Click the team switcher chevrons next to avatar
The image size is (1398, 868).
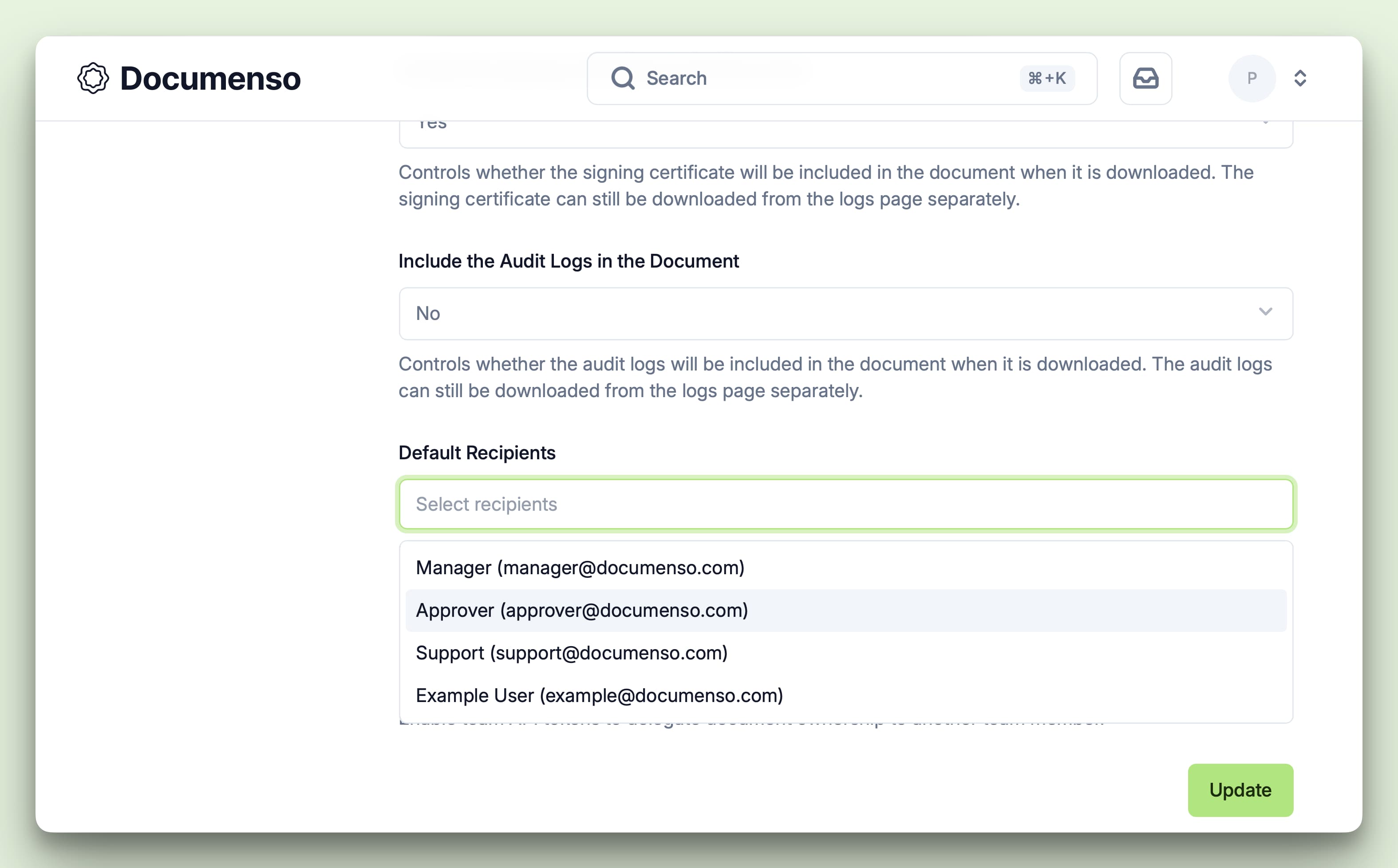(1300, 78)
